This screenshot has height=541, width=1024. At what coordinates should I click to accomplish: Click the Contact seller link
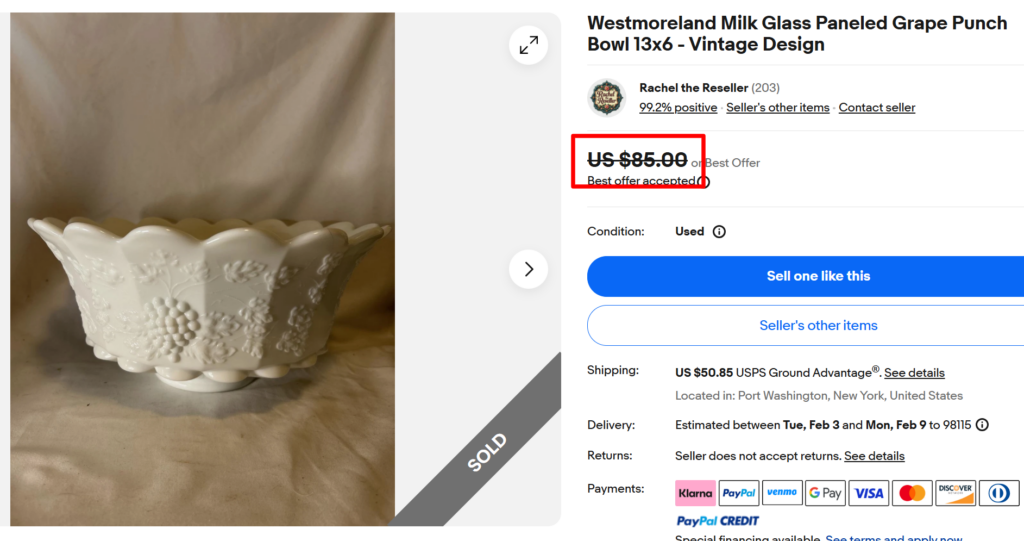876,108
